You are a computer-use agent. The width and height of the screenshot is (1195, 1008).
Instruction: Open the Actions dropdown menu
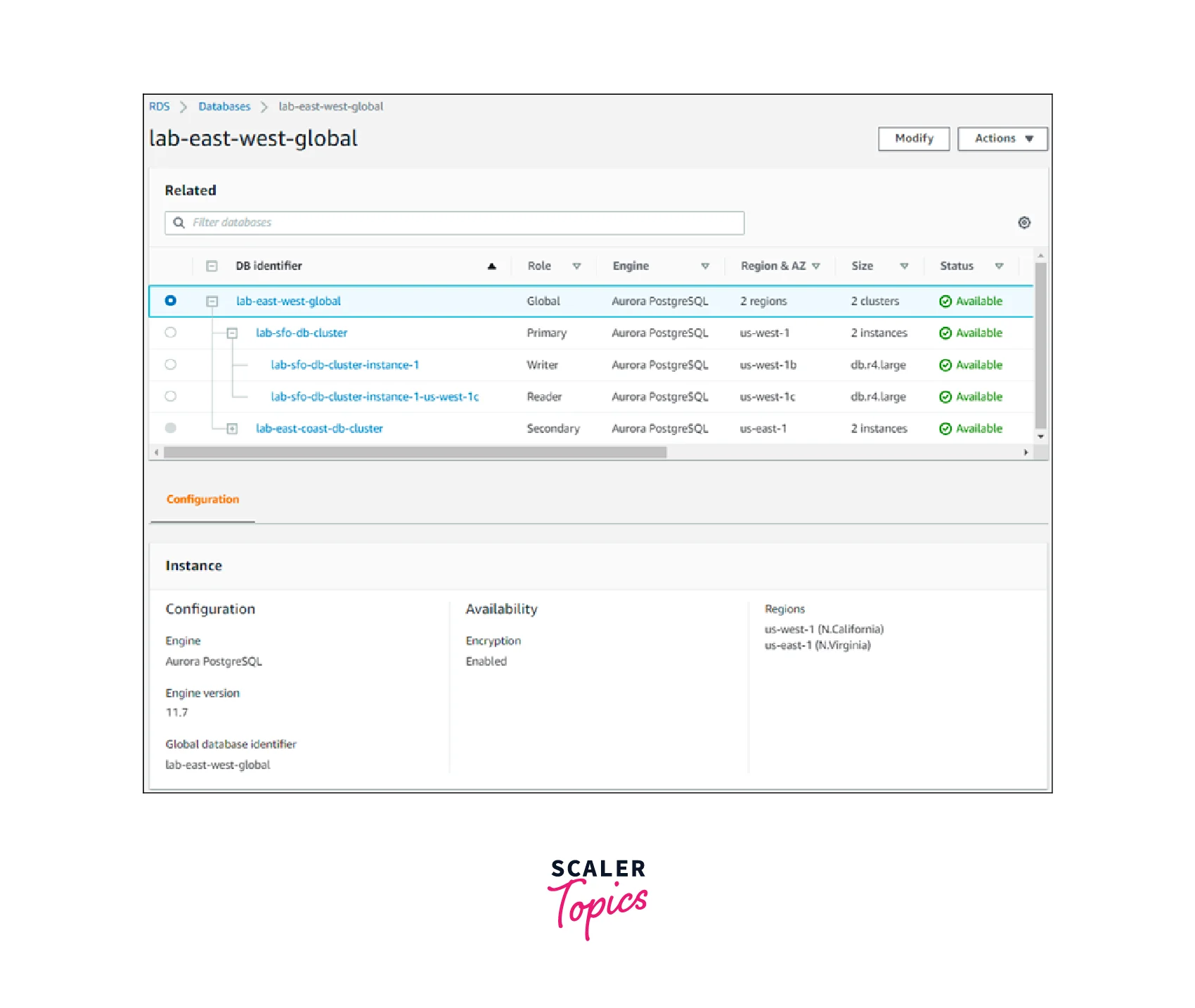pos(1002,139)
